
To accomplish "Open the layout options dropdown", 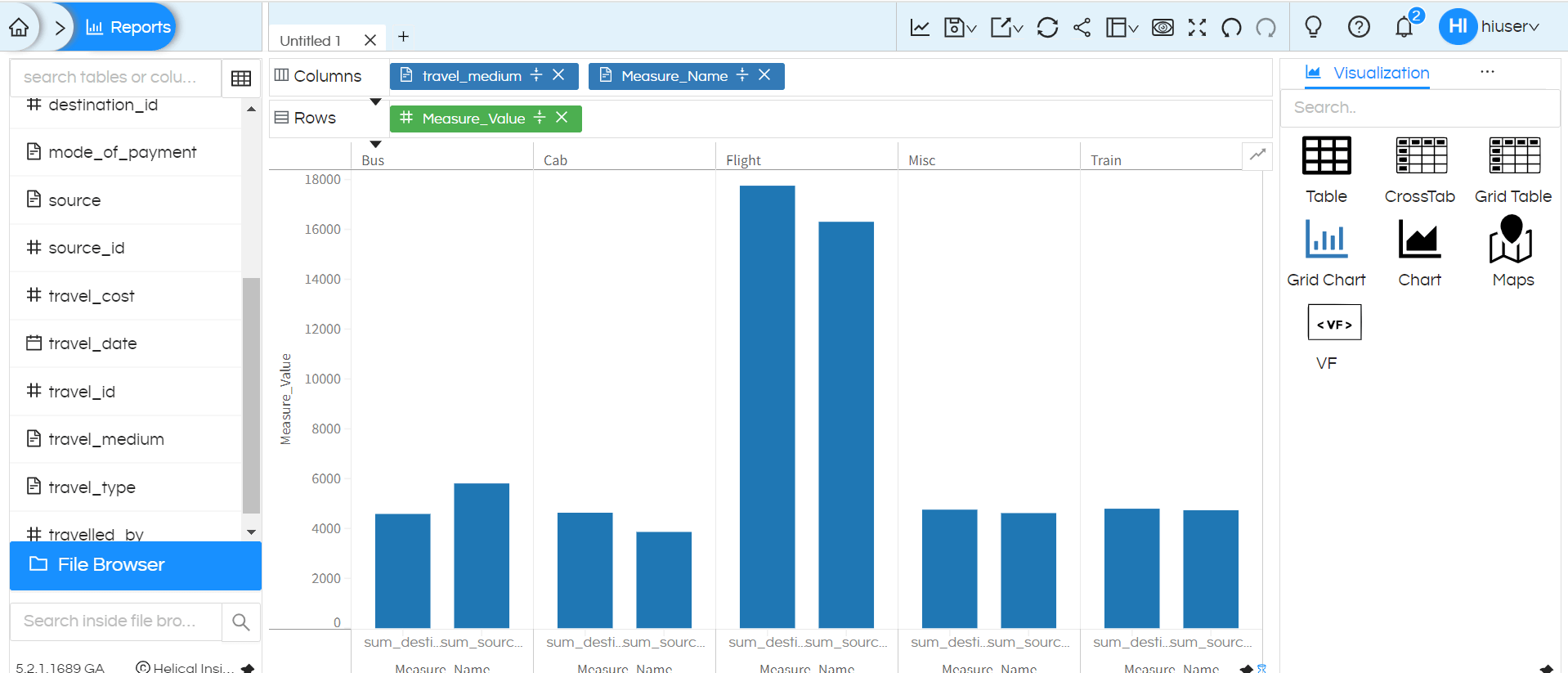I will 1122,27.
